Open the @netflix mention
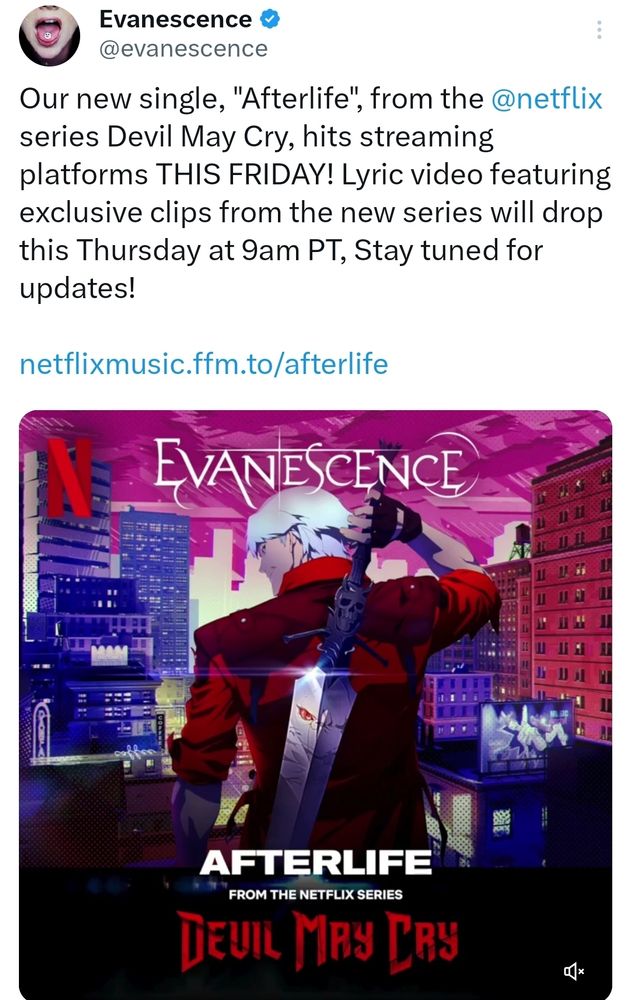This screenshot has width=630, height=1000. [x=546, y=99]
